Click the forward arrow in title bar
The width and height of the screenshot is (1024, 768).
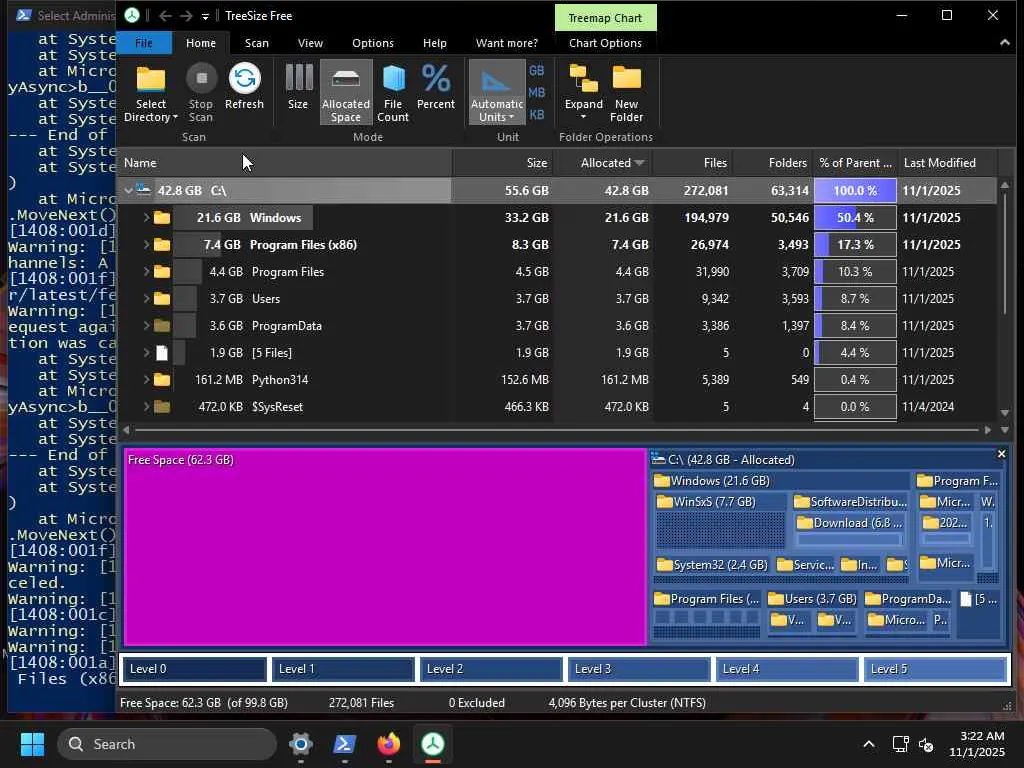[x=186, y=16]
